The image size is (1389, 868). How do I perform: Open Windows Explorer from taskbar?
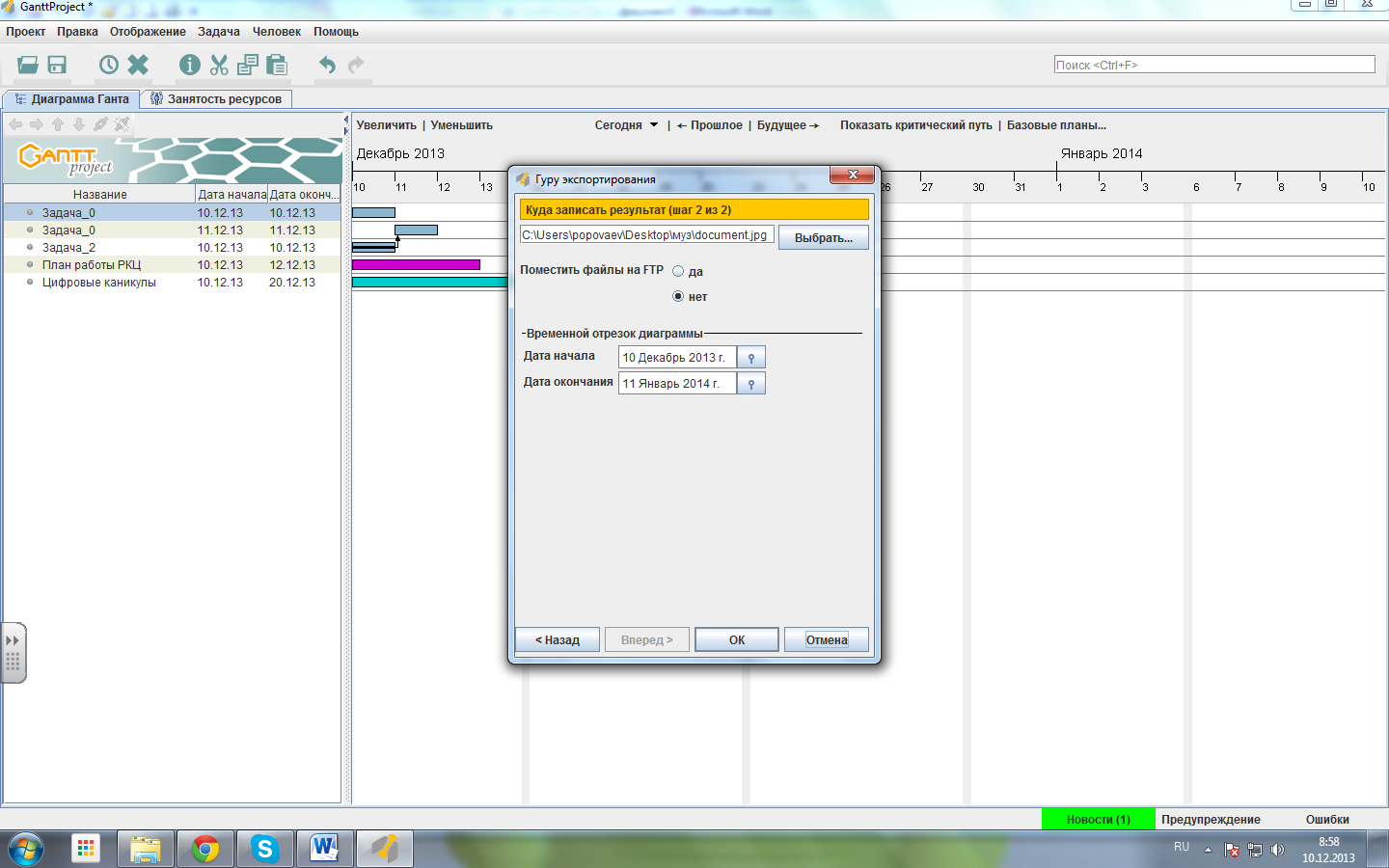(x=146, y=849)
